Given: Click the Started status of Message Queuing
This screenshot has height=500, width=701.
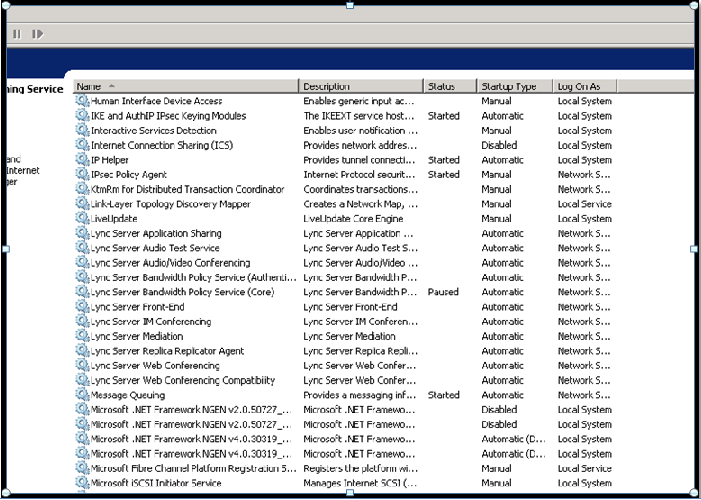Looking at the screenshot, I should click(443, 395).
